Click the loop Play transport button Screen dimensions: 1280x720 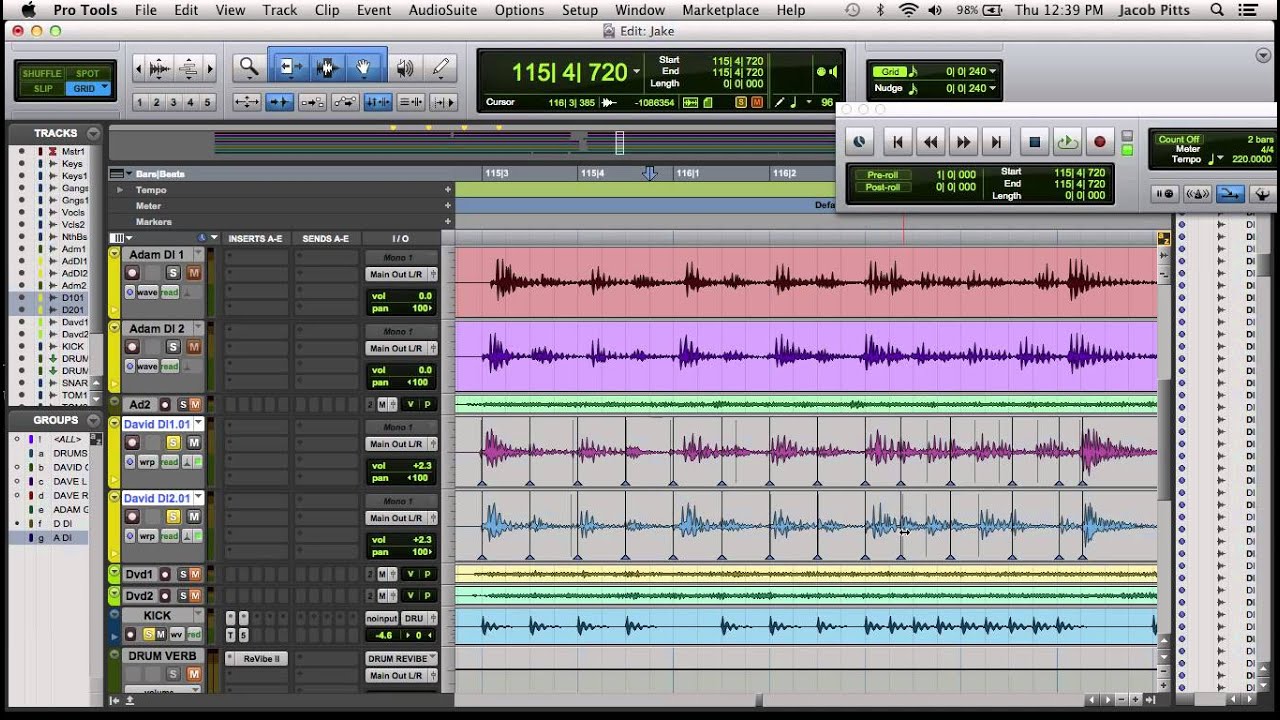tap(1068, 142)
